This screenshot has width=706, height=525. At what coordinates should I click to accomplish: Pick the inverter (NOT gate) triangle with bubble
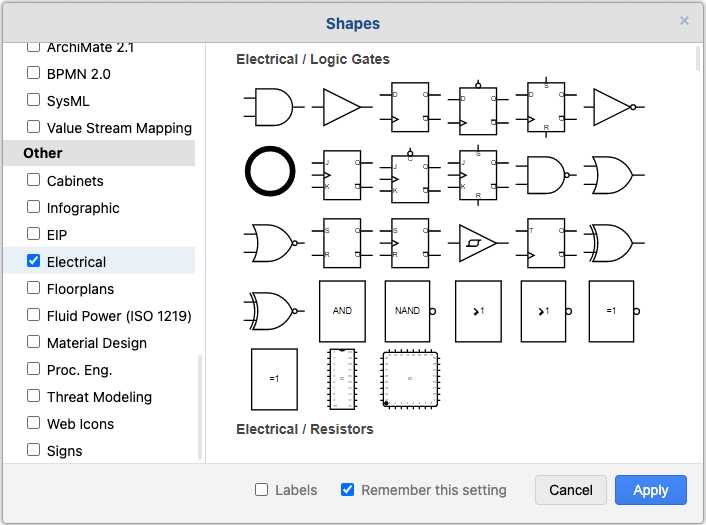point(614,107)
